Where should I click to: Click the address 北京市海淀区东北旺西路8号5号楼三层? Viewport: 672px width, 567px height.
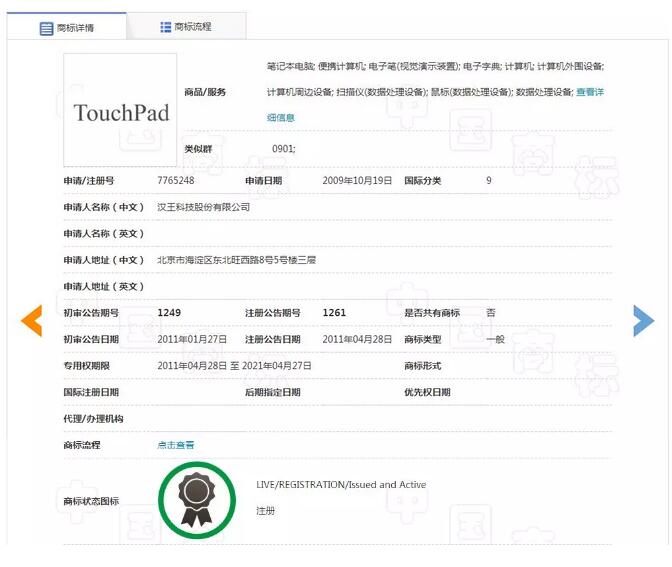tap(236, 260)
